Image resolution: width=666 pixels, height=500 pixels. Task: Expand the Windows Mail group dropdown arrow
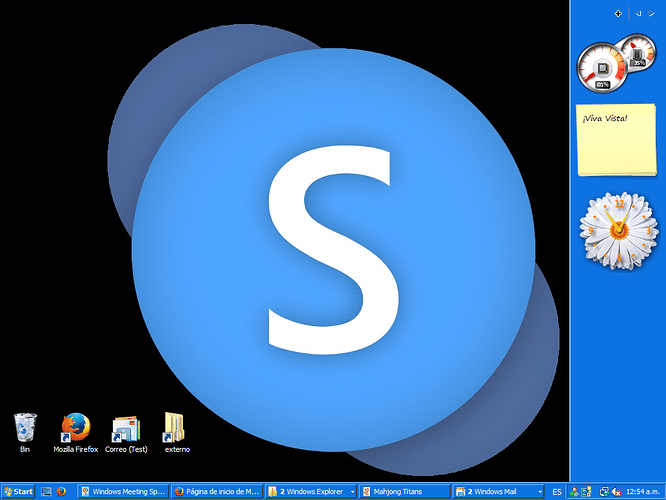[540, 492]
